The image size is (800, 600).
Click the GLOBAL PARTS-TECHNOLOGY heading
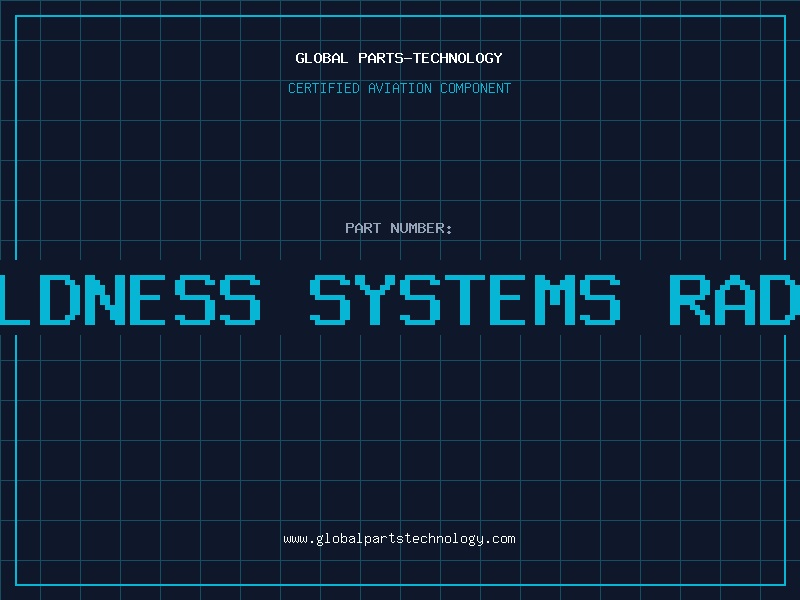(x=399, y=58)
